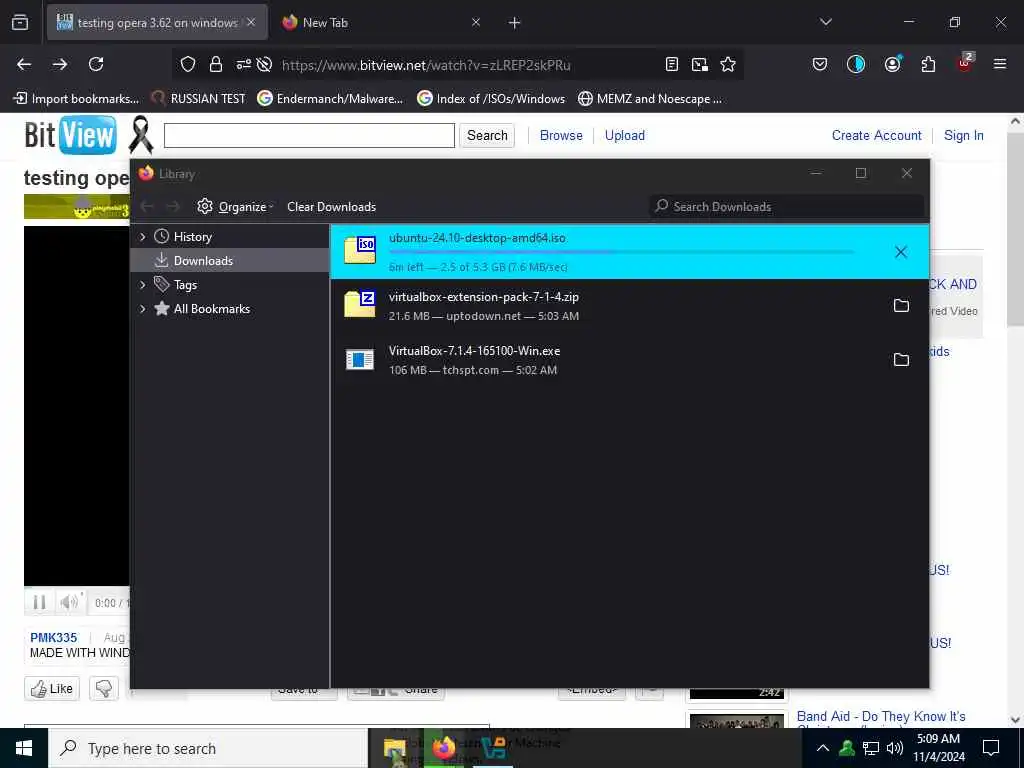Cancel the ubuntu ISO download
1024x768 pixels.
(x=901, y=252)
